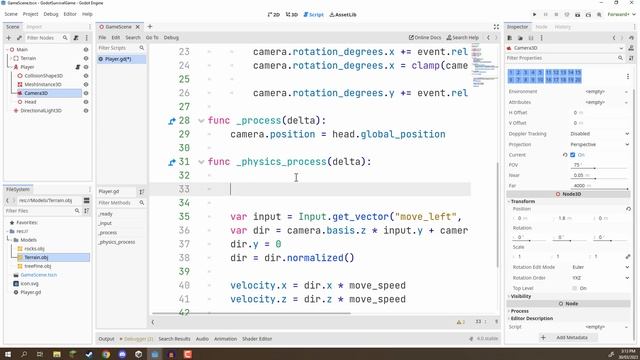This screenshot has height=360, width=640.
Task: Hide the MeshInstance3D node
Action: [x=86, y=84]
